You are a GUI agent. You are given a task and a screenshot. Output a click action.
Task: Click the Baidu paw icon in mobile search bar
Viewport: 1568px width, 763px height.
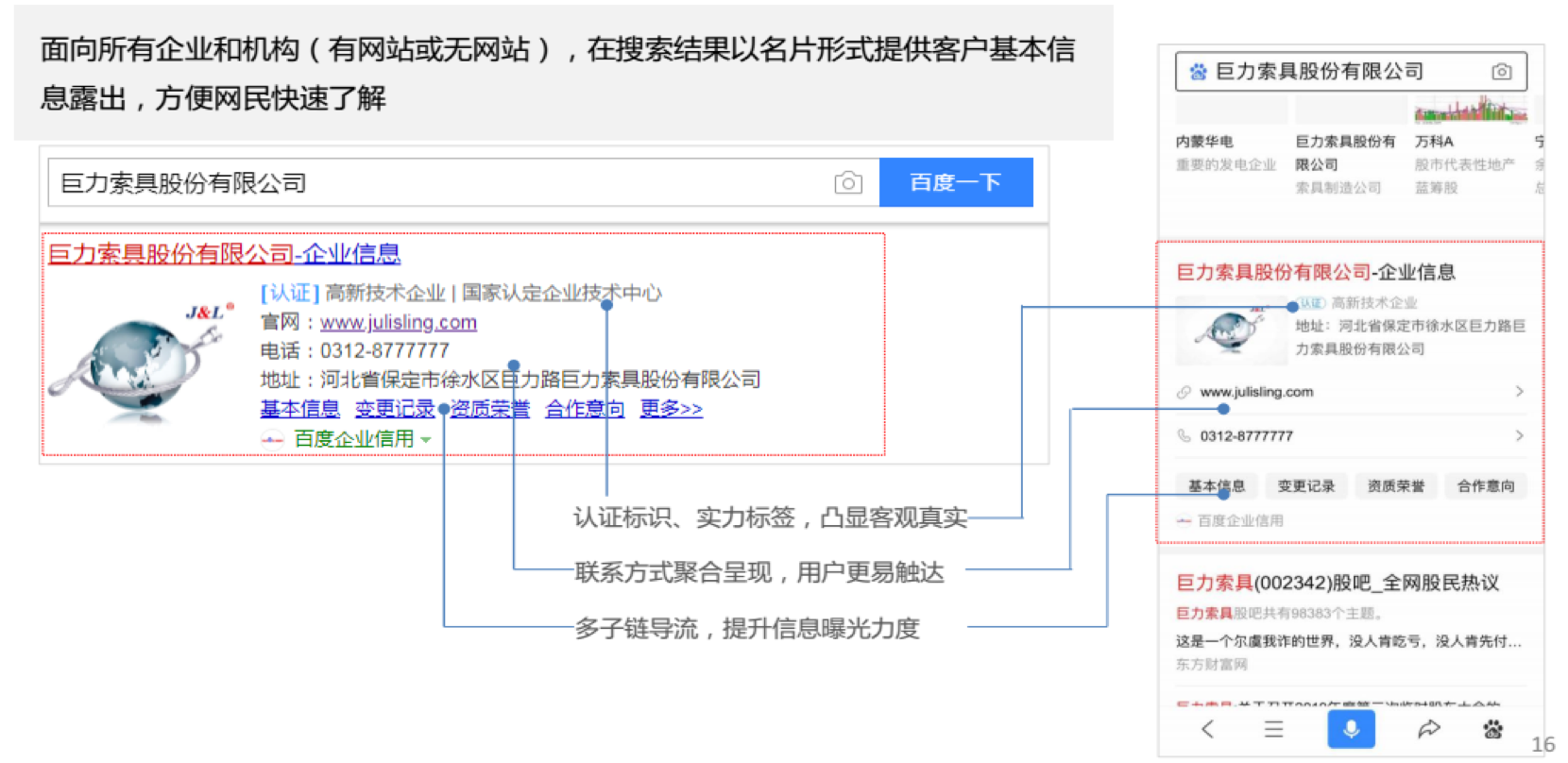tap(1198, 72)
